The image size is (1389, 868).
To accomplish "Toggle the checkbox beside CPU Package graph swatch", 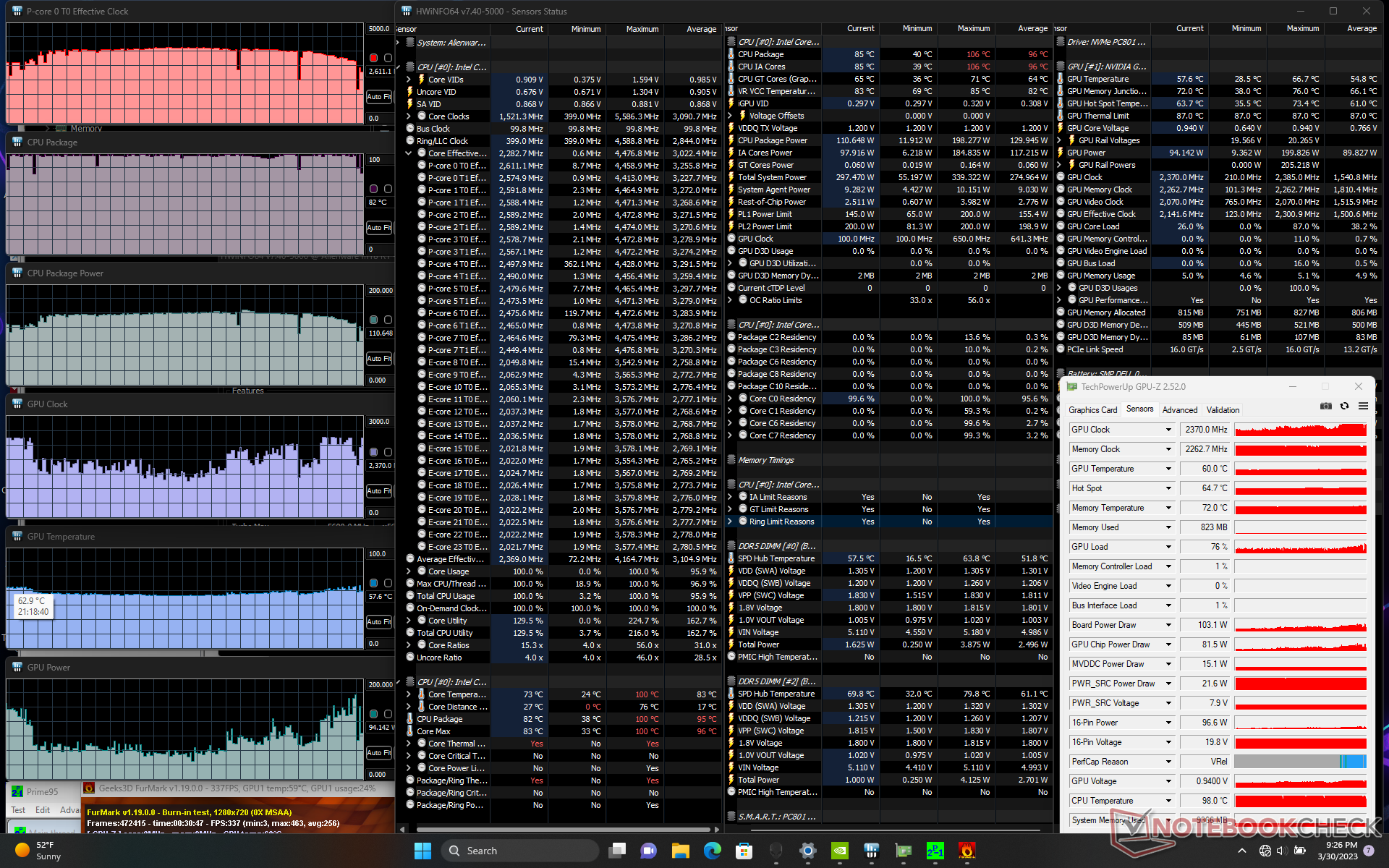I will click(388, 189).
